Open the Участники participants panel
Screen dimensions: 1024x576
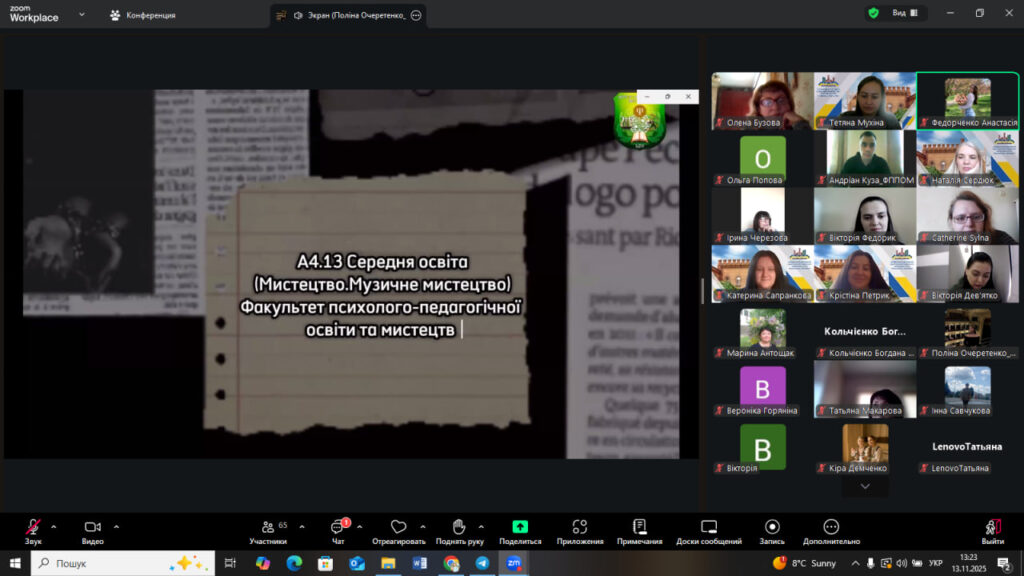click(268, 527)
